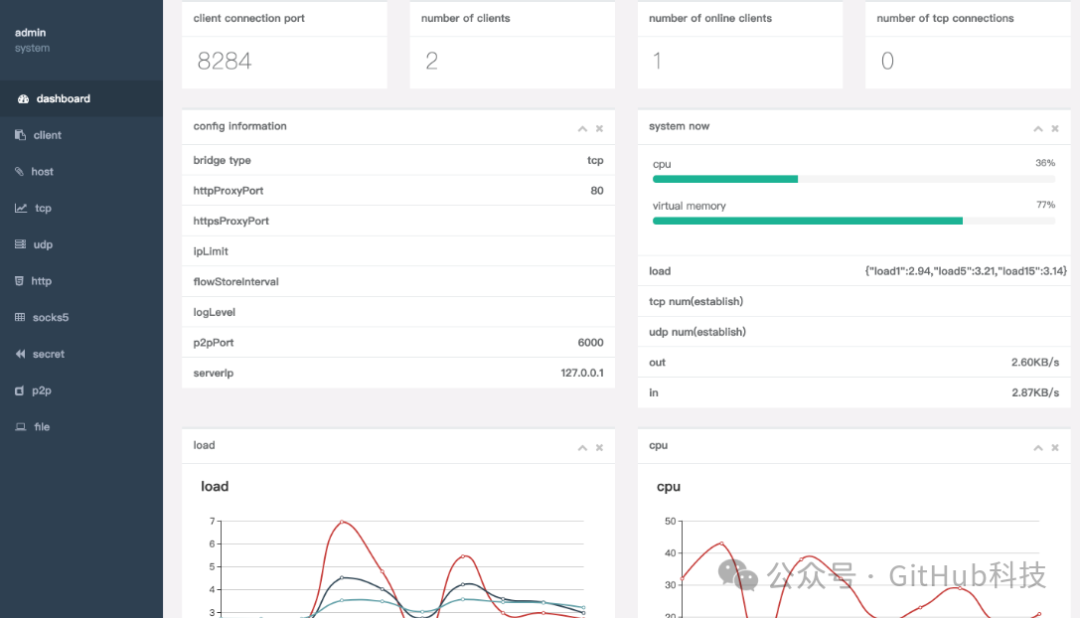Click the load averages JSON value
This screenshot has height=618, width=1080.
(966, 271)
